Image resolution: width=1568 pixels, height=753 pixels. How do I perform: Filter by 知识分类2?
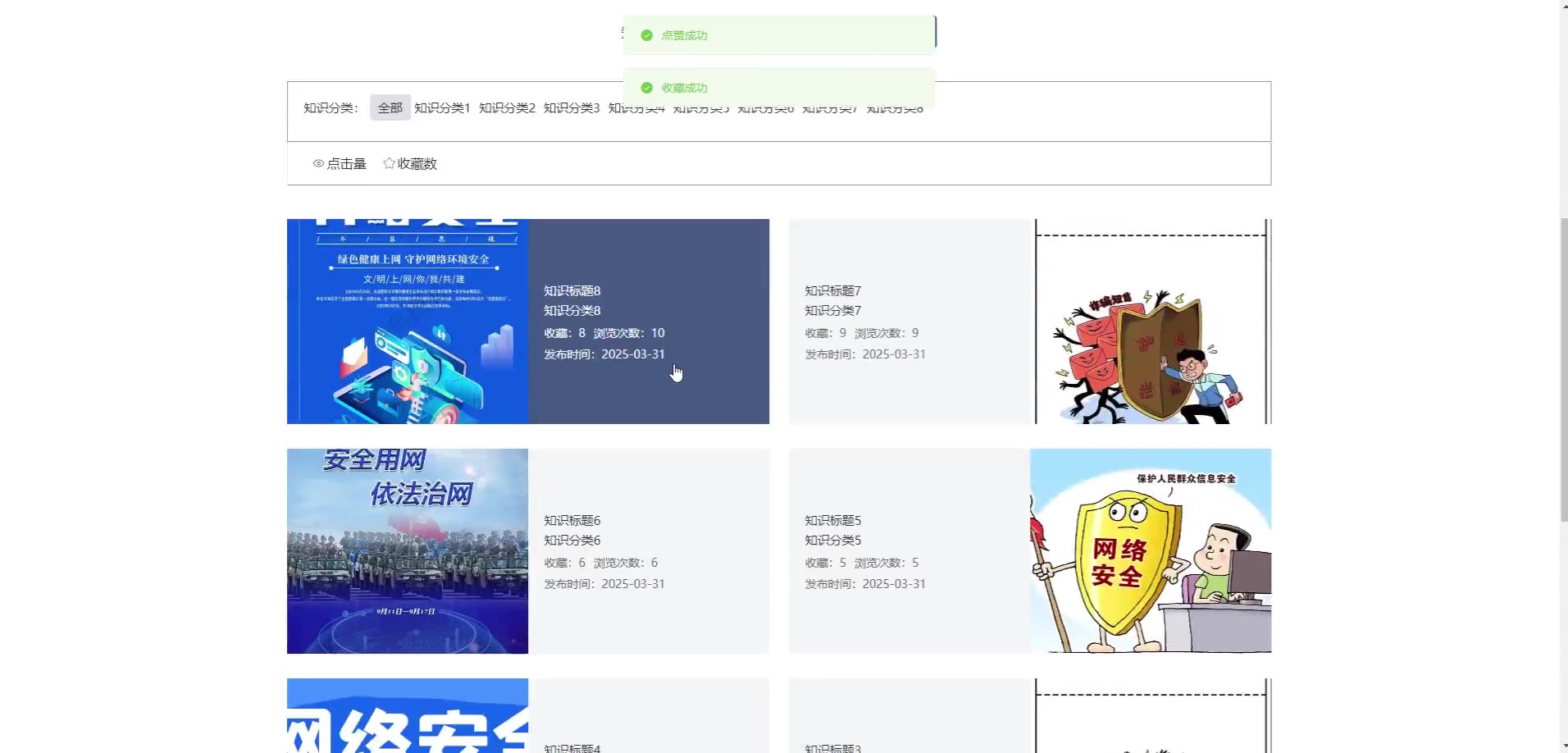[507, 107]
